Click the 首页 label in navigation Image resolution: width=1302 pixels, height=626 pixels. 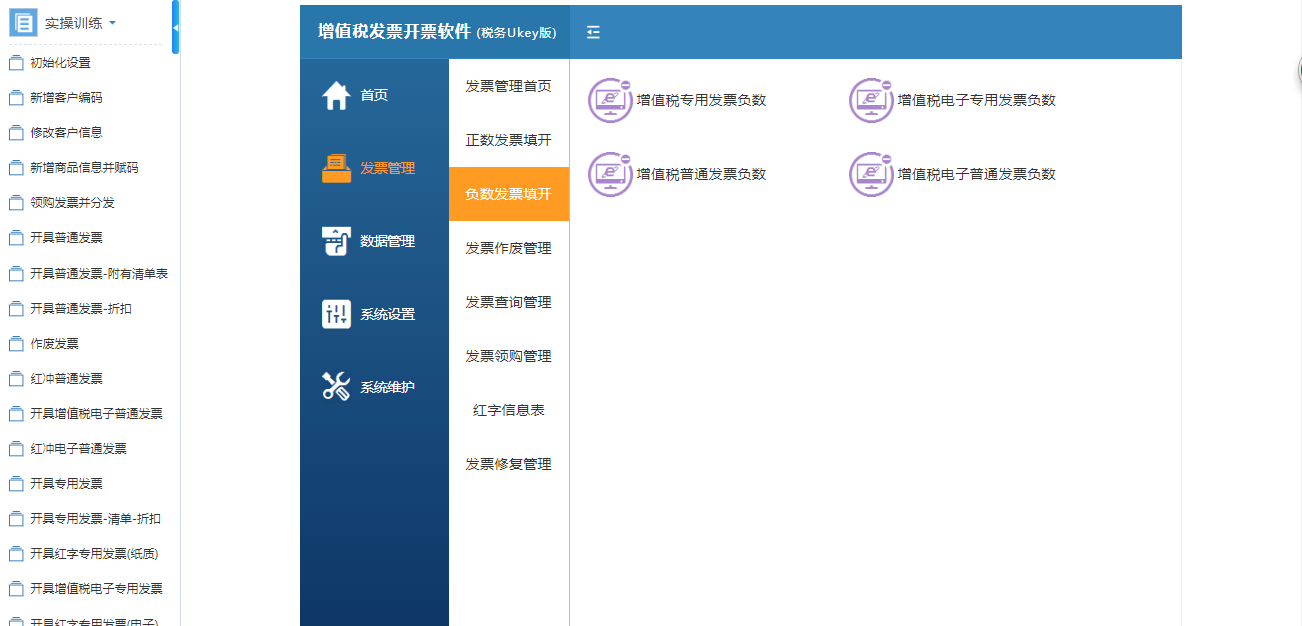pos(374,95)
